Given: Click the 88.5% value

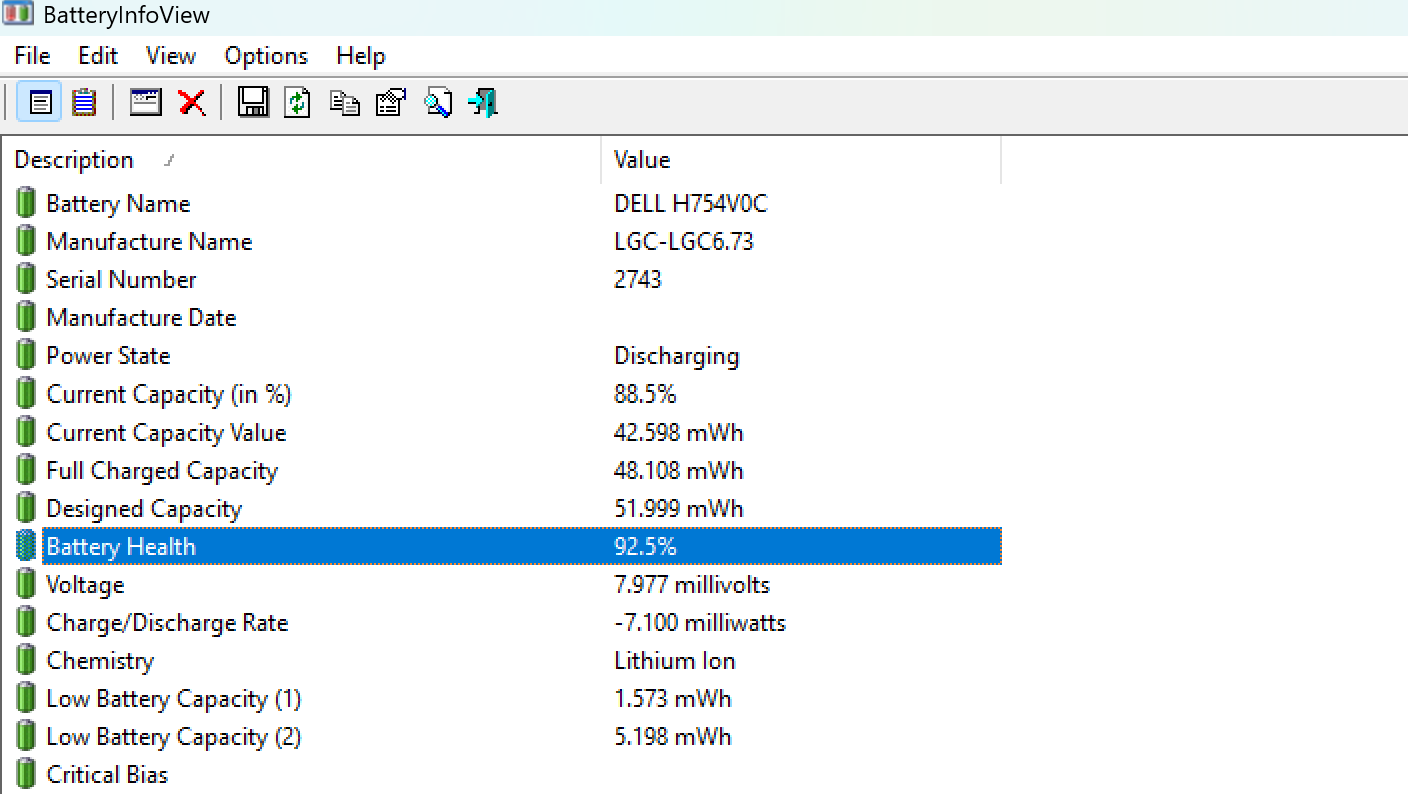Looking at the screenshot, I should pyautogui.click(x=645, y=394).
